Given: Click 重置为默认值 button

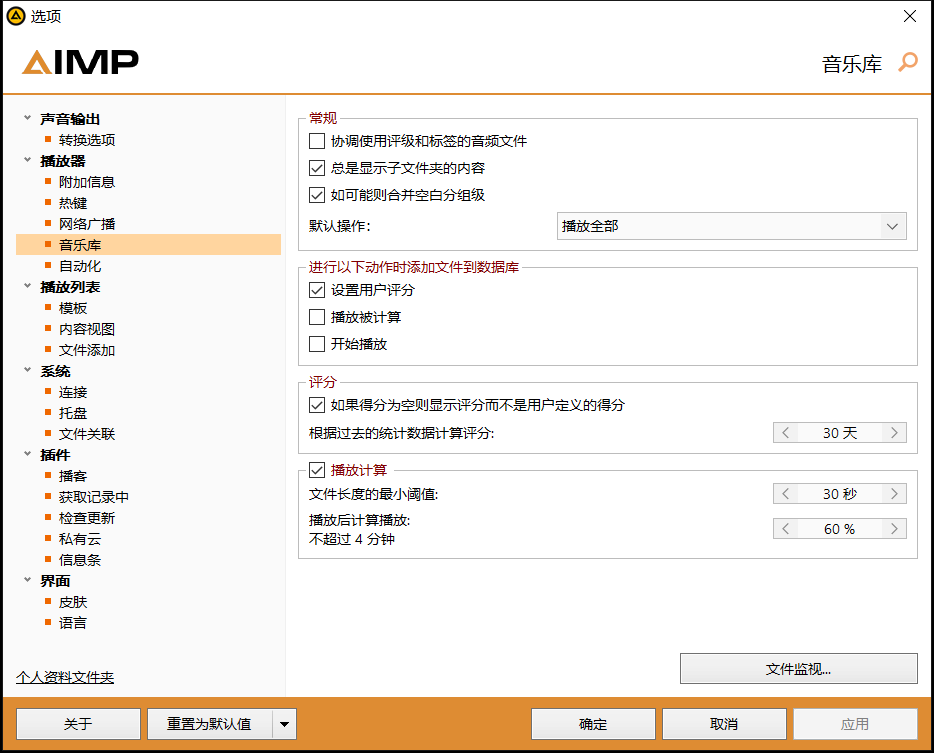Looking at the screenshot, I should pos(210,724).
